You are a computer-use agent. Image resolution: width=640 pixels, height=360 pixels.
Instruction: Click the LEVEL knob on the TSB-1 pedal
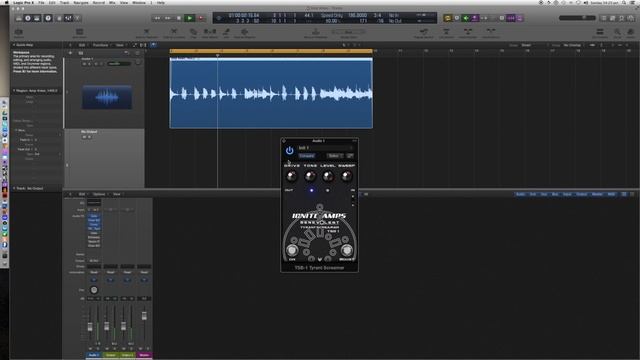328,176
